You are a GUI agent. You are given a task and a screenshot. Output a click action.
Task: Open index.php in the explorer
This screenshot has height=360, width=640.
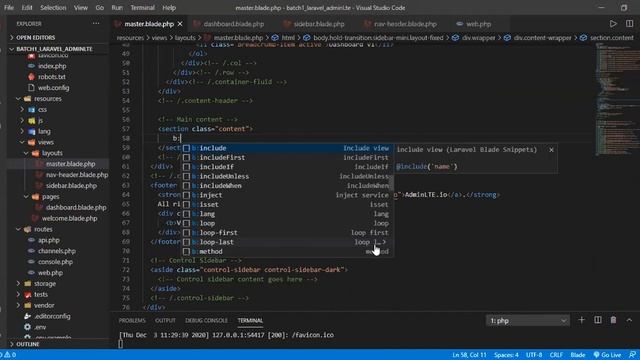[x=52, y=66]
